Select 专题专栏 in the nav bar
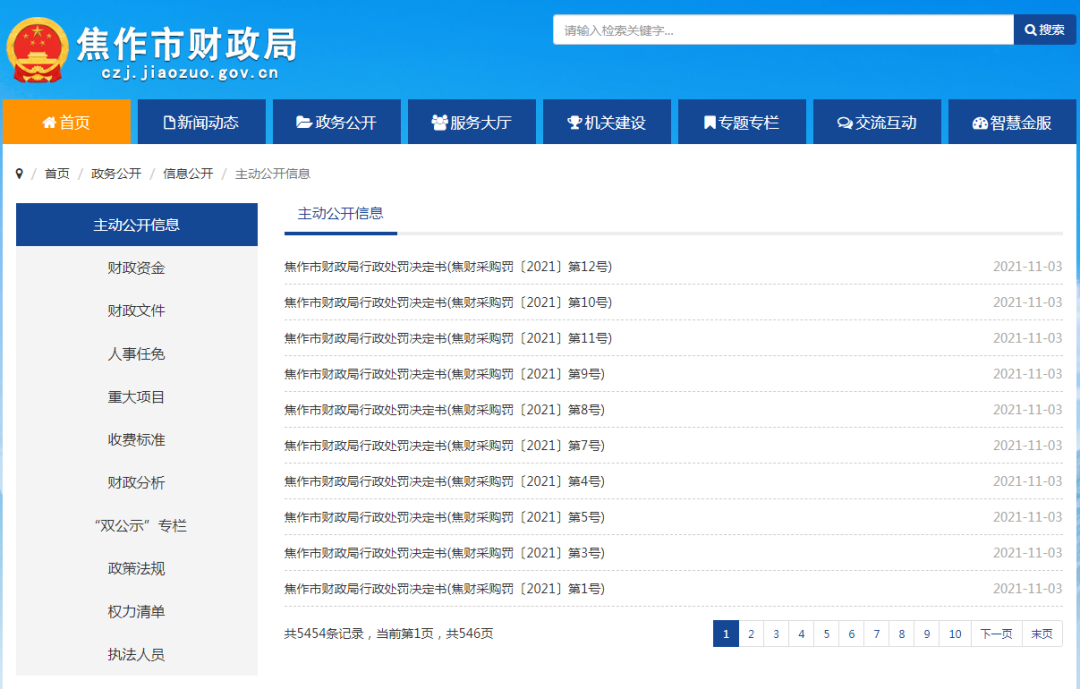The height and width of the screenshot is (689, 1080). 741,122
